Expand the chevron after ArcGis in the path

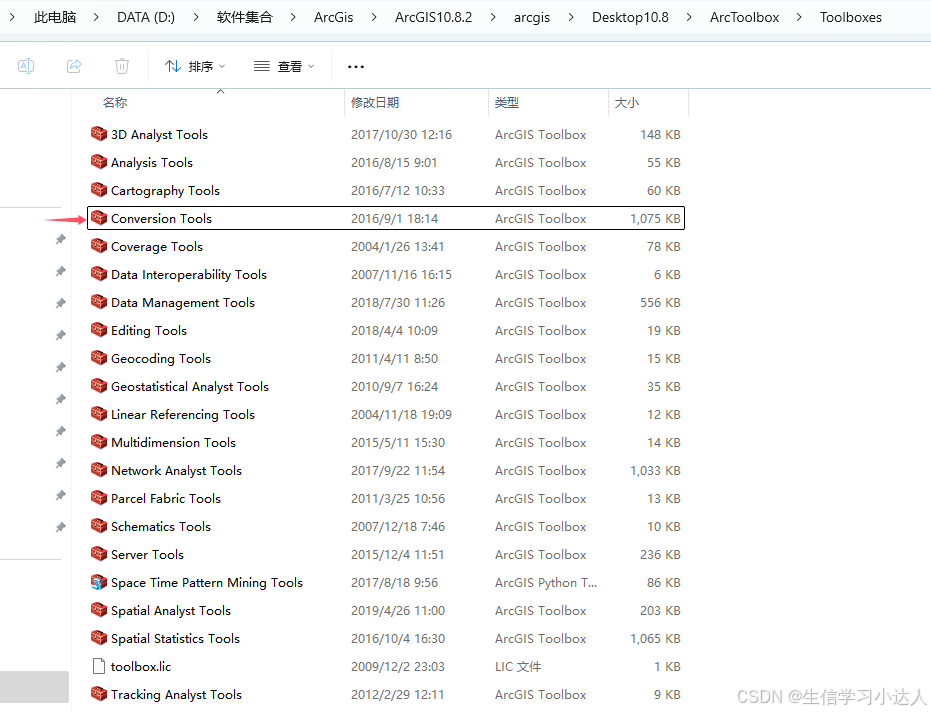[x=374, y=17]
